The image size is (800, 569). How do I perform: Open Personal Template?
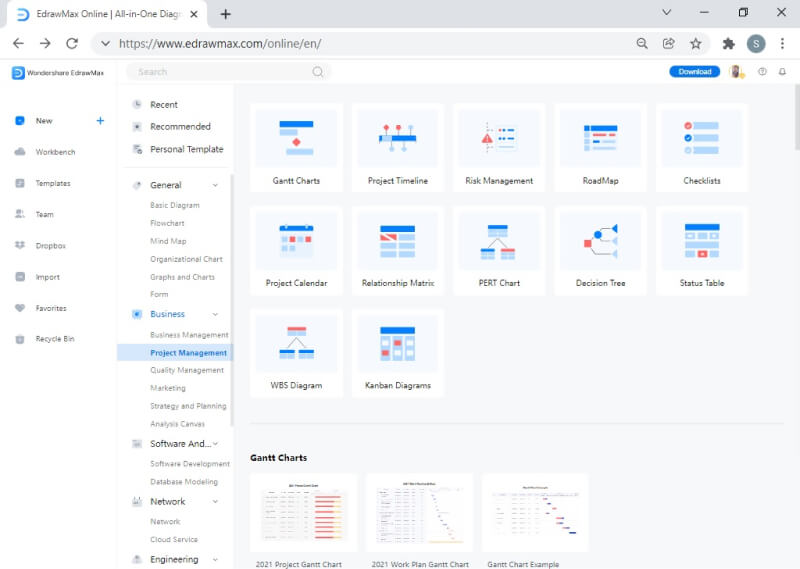point(187,150)
